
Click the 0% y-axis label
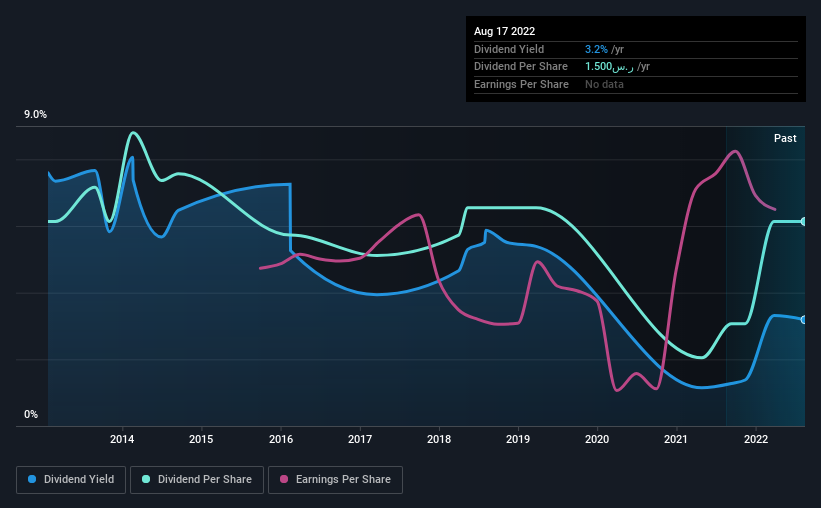pos(31,414)
